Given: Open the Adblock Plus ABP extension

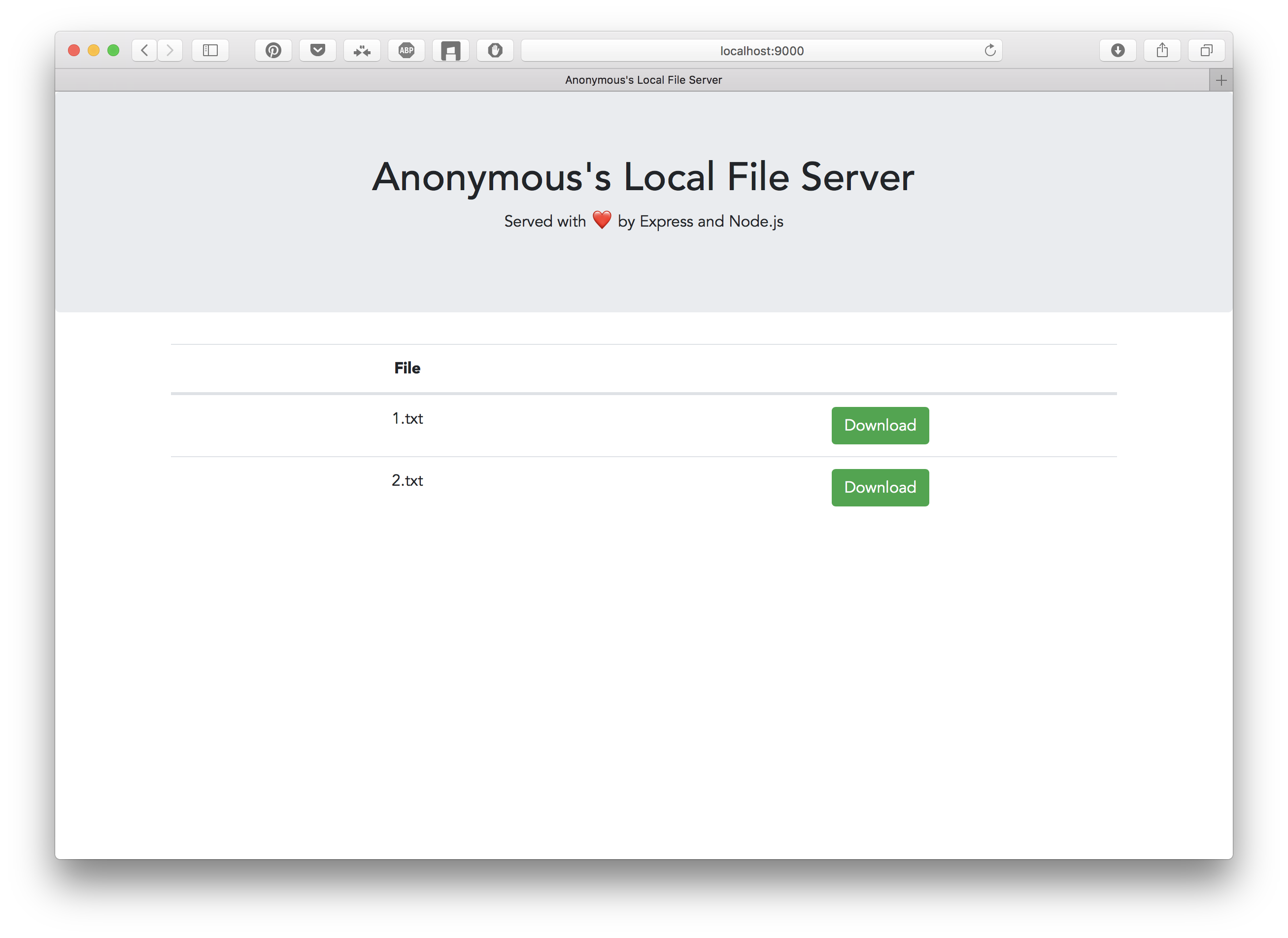Looking at the screenshot, I should (x=406, y=51).
